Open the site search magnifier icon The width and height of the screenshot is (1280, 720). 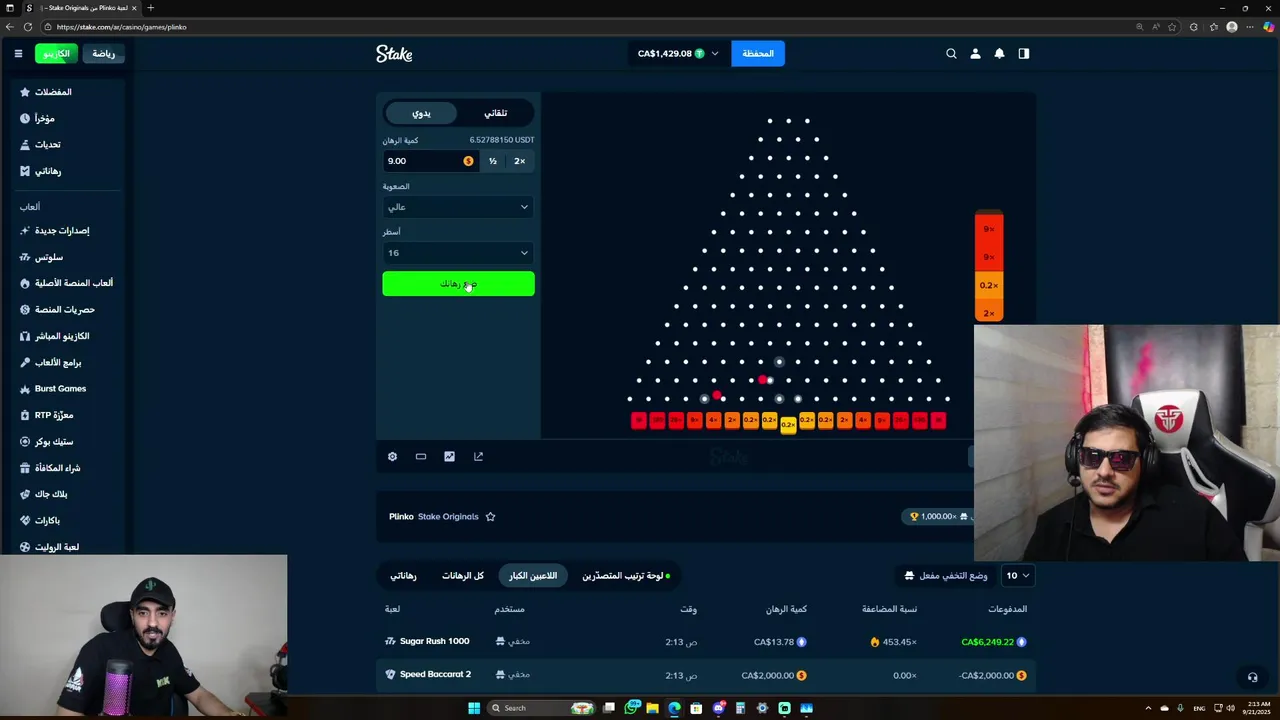coord(951,54)
